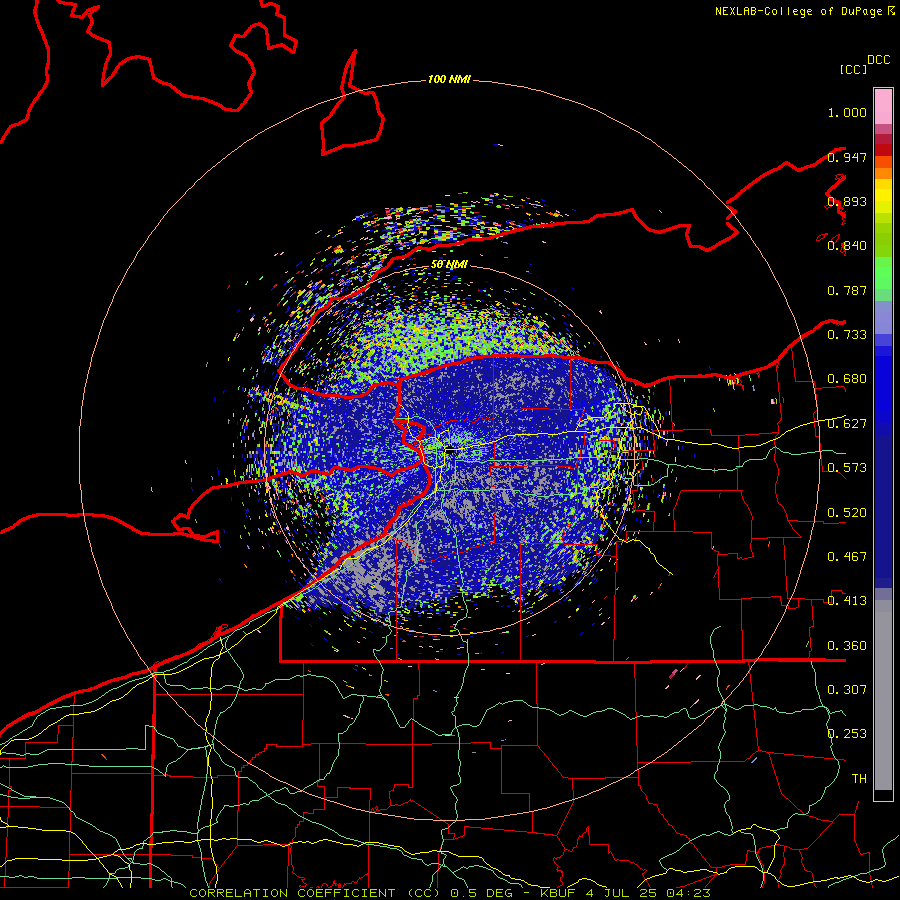Click the dark red swatch in color bar
The height and width of the screenshot is (900, 900).
(x=883, y=149)
